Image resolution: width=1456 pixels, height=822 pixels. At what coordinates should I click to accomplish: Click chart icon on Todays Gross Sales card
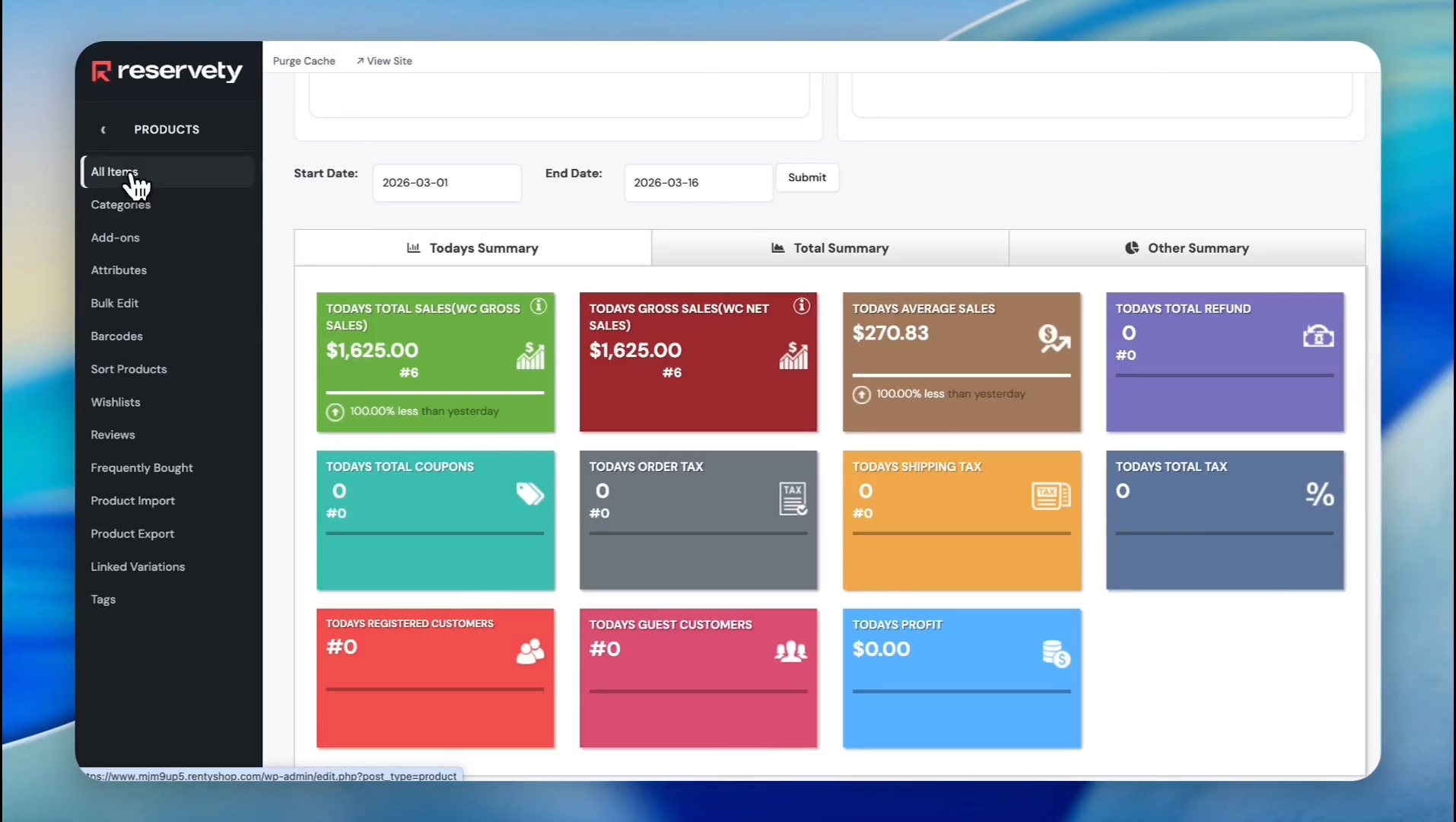(793, 356)
